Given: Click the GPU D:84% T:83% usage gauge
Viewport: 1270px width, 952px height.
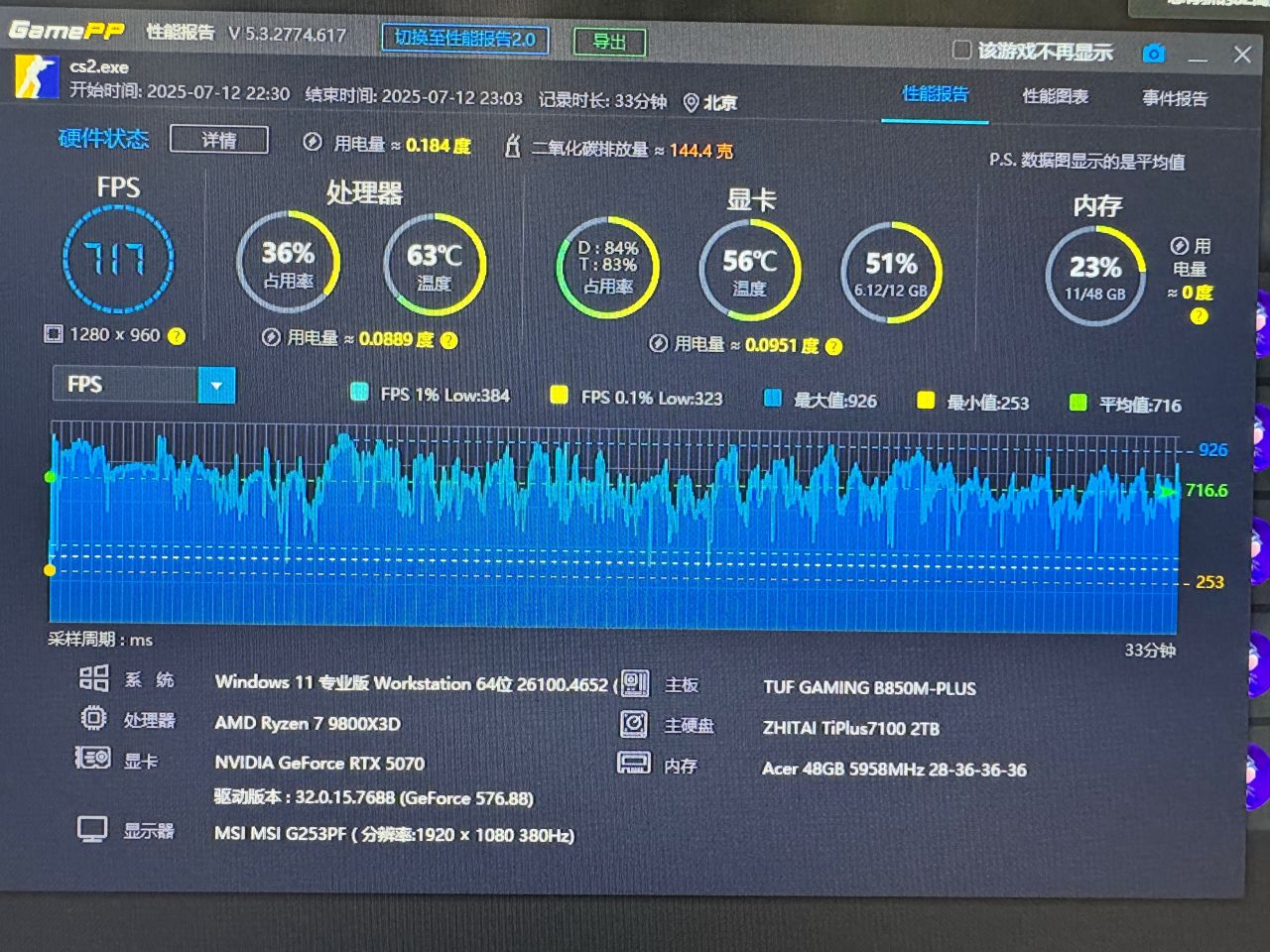Looking at the screenshot, I should pos(608,268).
